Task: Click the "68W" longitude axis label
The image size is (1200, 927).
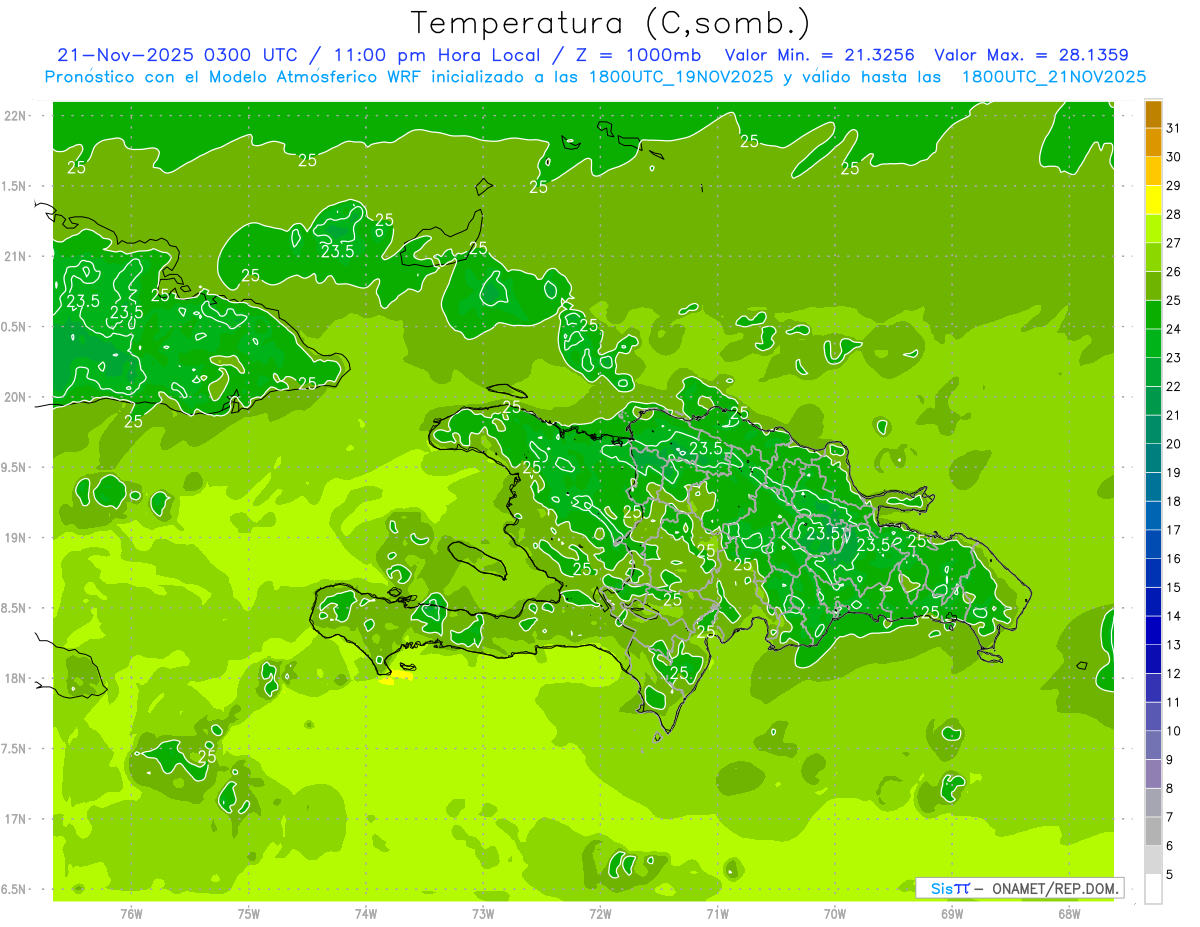Action: [1069, 913]
